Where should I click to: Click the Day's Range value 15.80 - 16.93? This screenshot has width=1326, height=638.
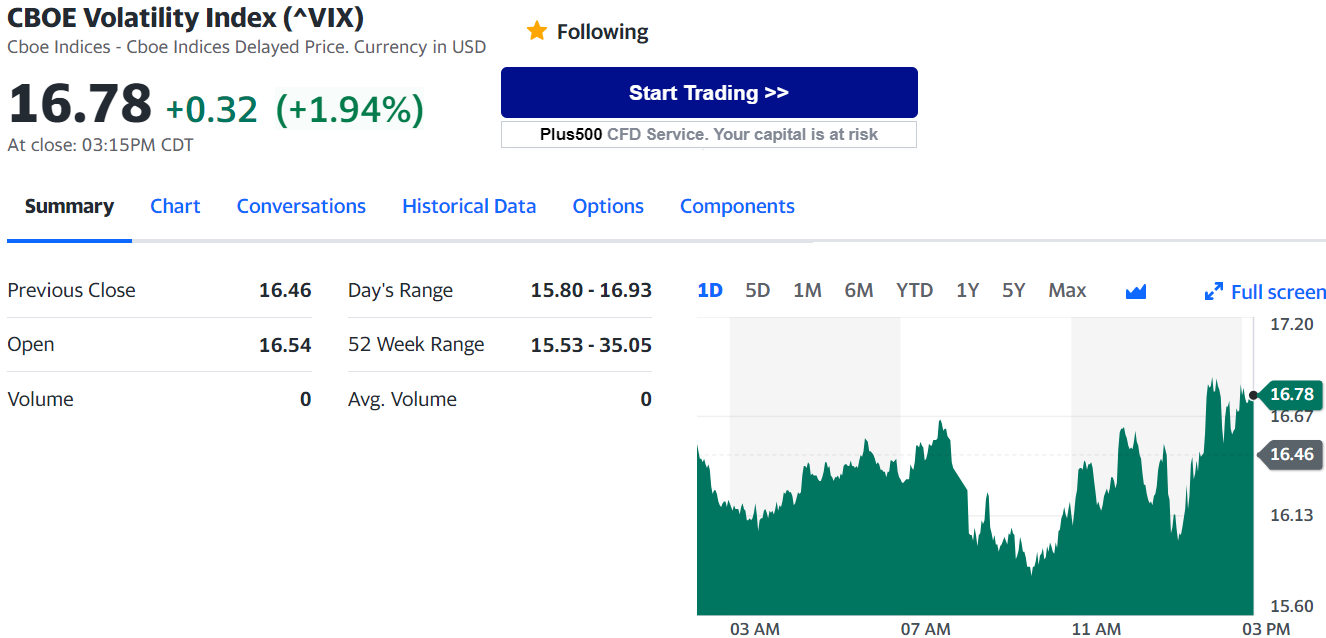[591, 290]
